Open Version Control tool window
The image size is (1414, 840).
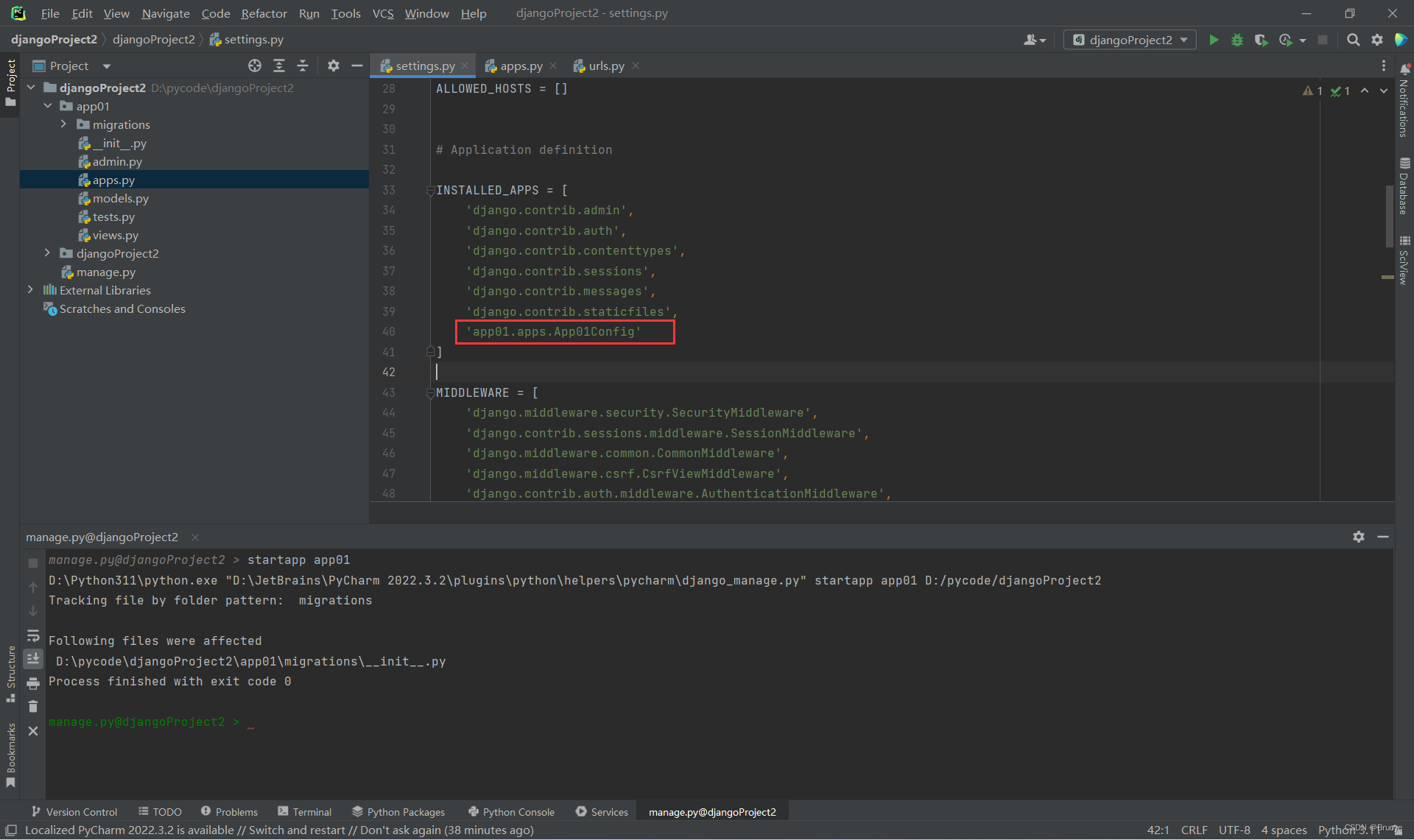[74, 811]
